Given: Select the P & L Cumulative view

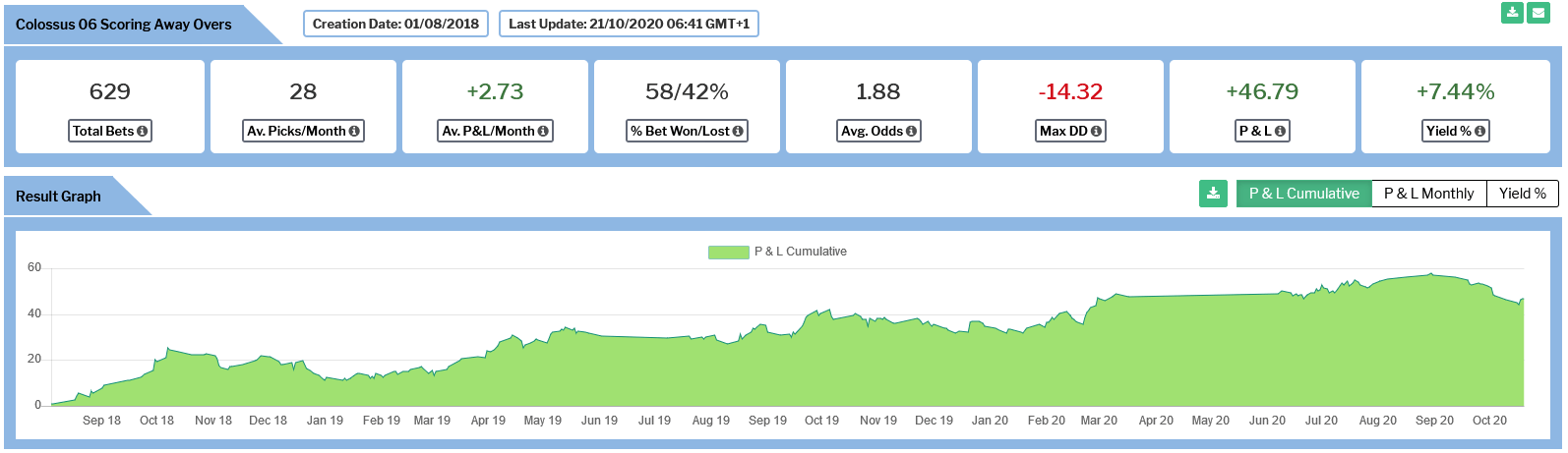Looking at the screenshot, I should 1303,194.
